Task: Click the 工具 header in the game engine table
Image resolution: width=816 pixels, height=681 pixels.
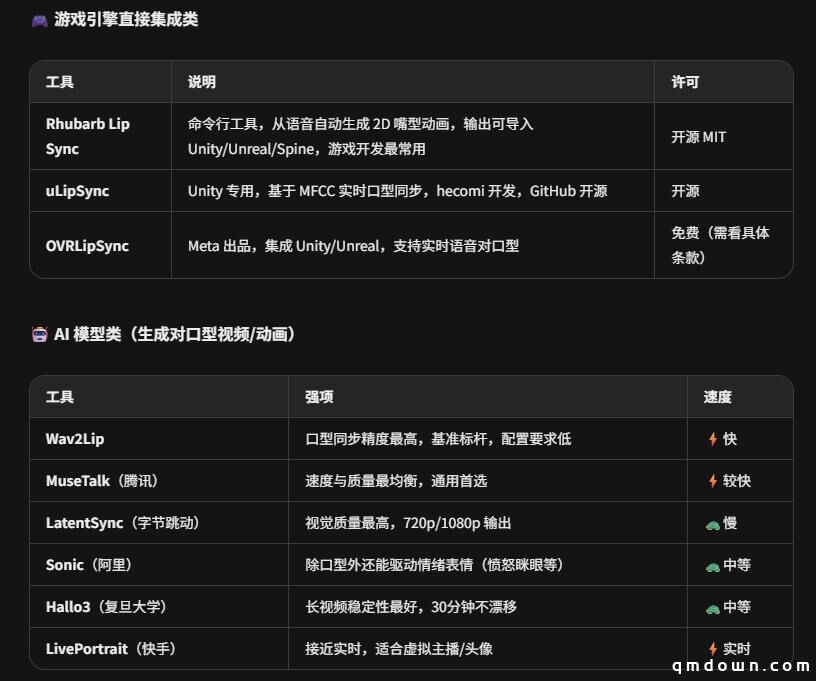Action: pyautogui.click(x=60, y=82)
